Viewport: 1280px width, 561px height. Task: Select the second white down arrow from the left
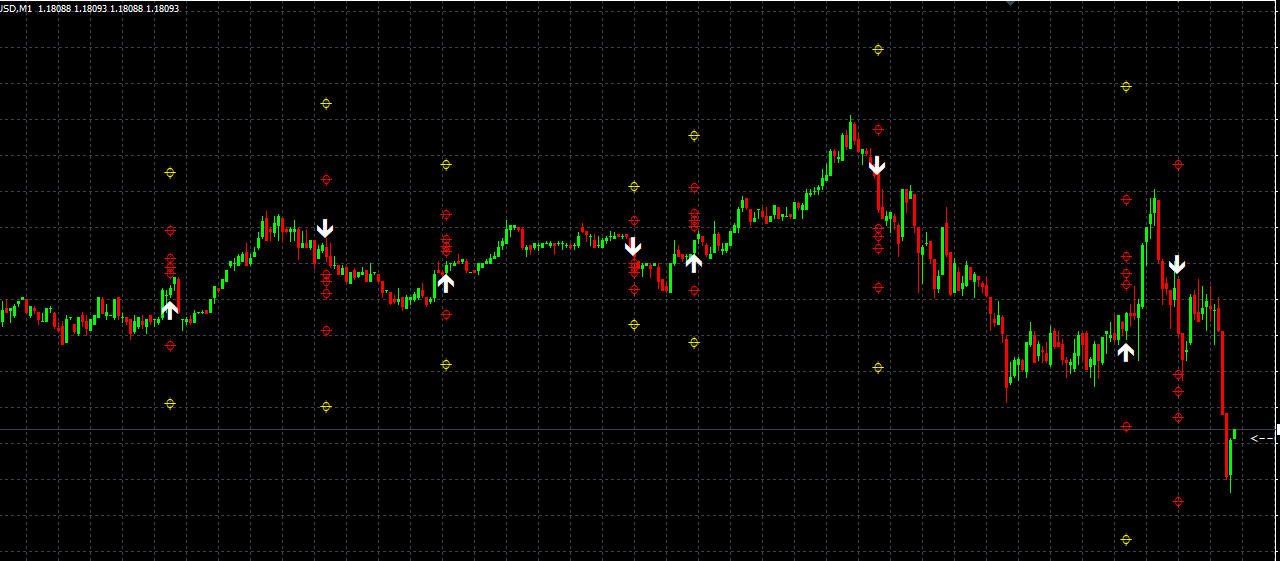tap(633, 246)
